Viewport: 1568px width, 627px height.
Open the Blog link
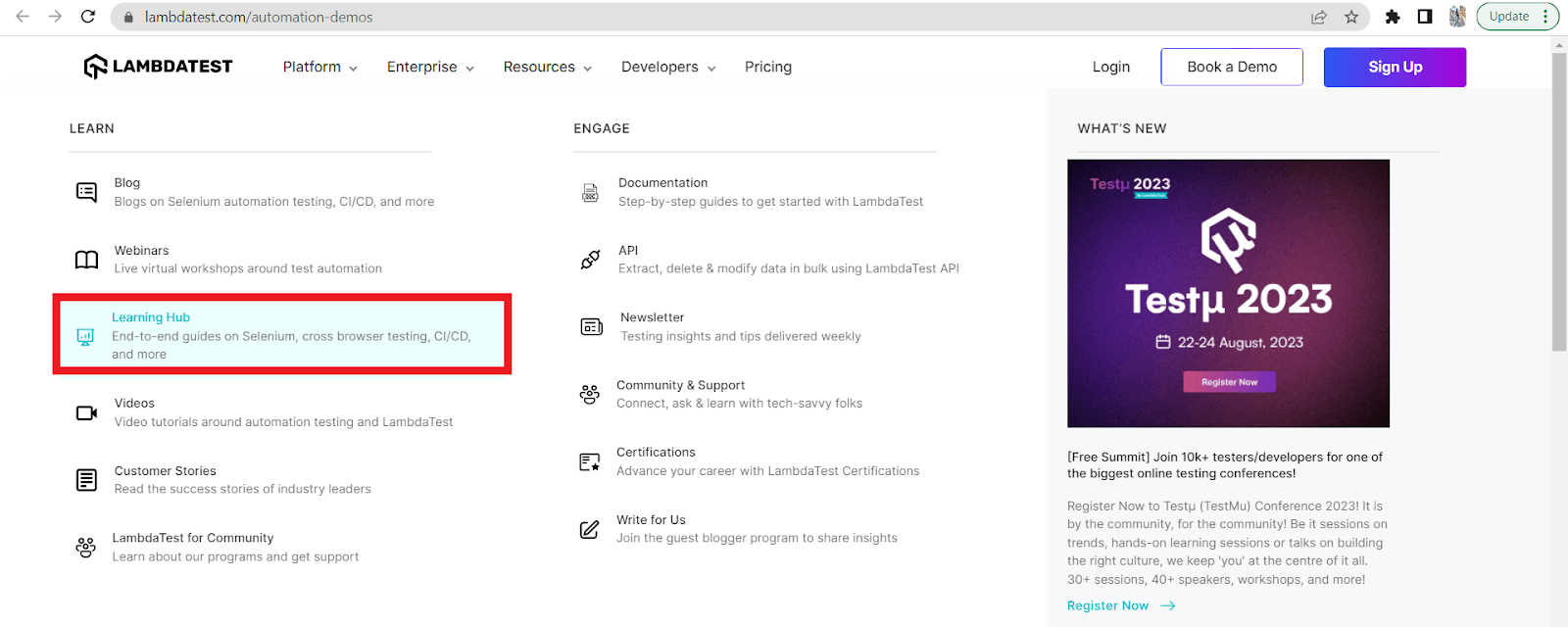click(x=127, y=183)
